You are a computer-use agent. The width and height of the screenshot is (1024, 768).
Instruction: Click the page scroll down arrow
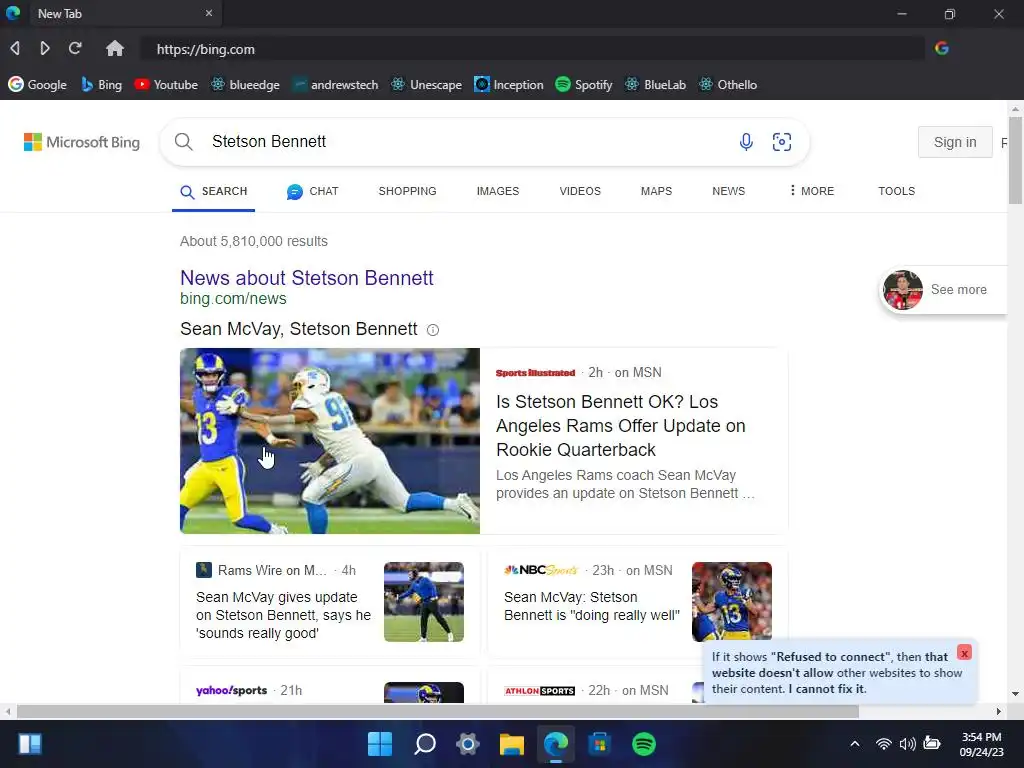click(1015, 694)
